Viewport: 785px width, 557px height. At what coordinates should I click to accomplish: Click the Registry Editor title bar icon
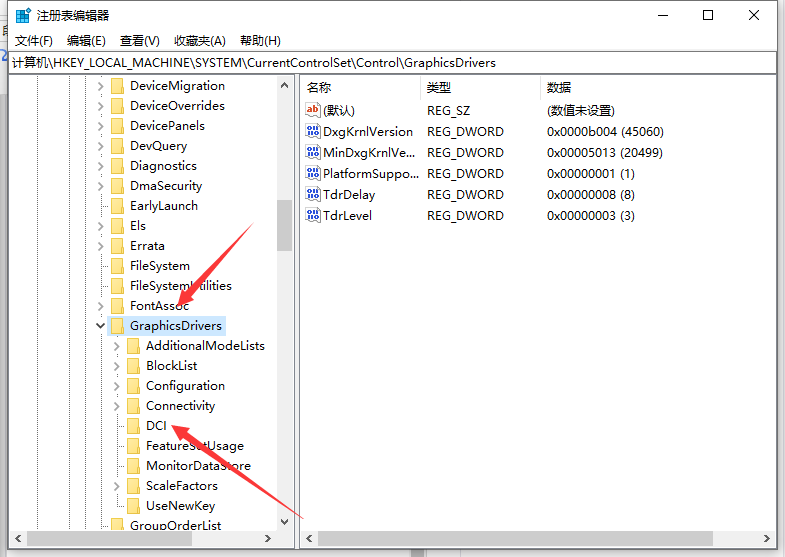tap(22, 15)
